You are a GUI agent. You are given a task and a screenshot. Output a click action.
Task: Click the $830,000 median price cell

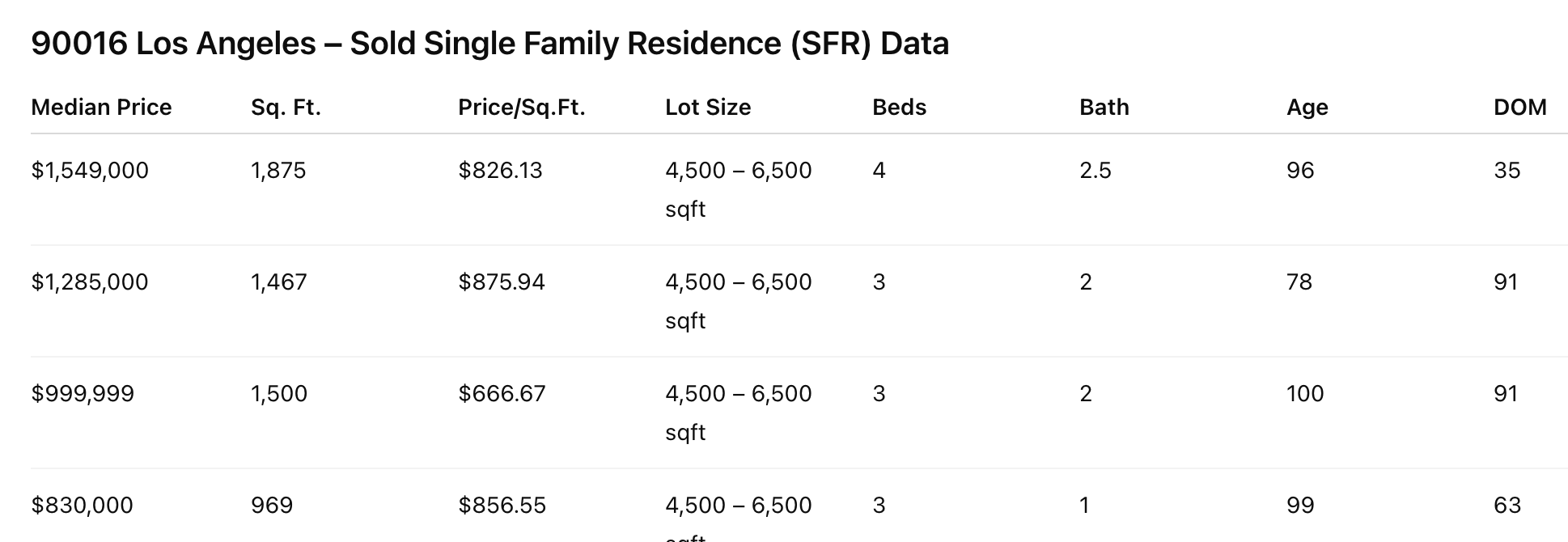[82, 506]
